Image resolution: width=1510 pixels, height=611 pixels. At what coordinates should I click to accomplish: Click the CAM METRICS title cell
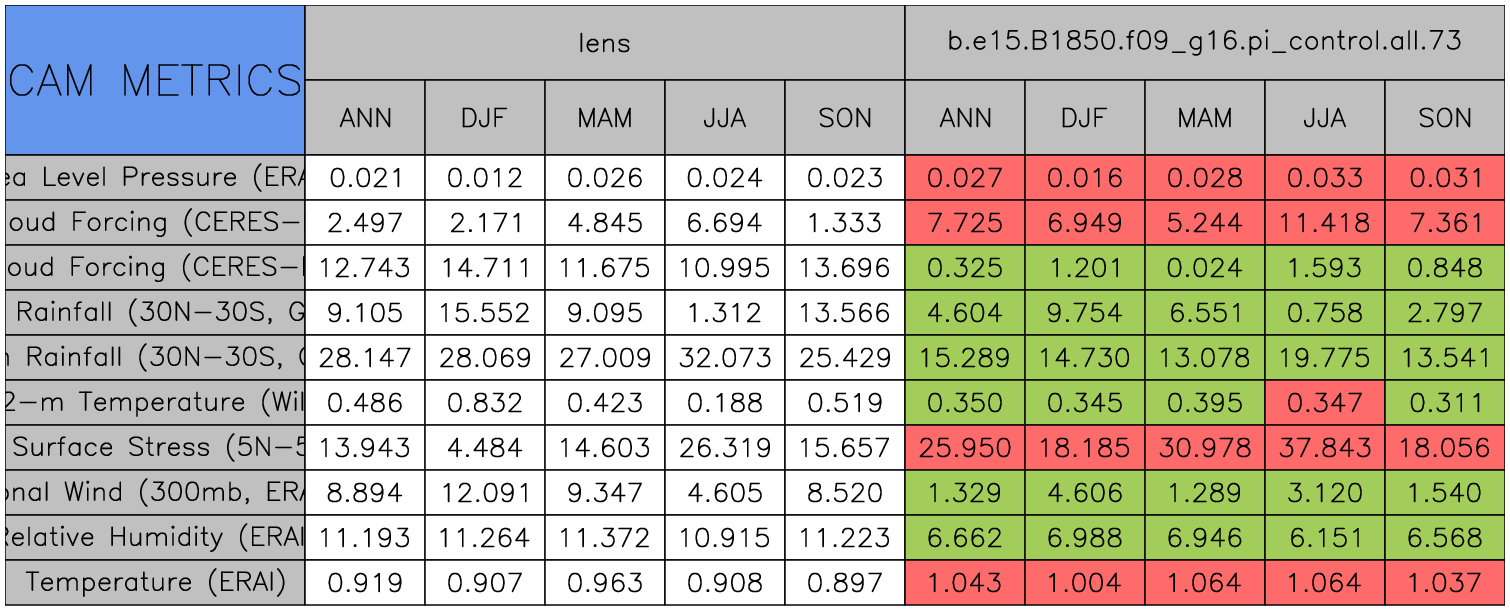[155, 80]
